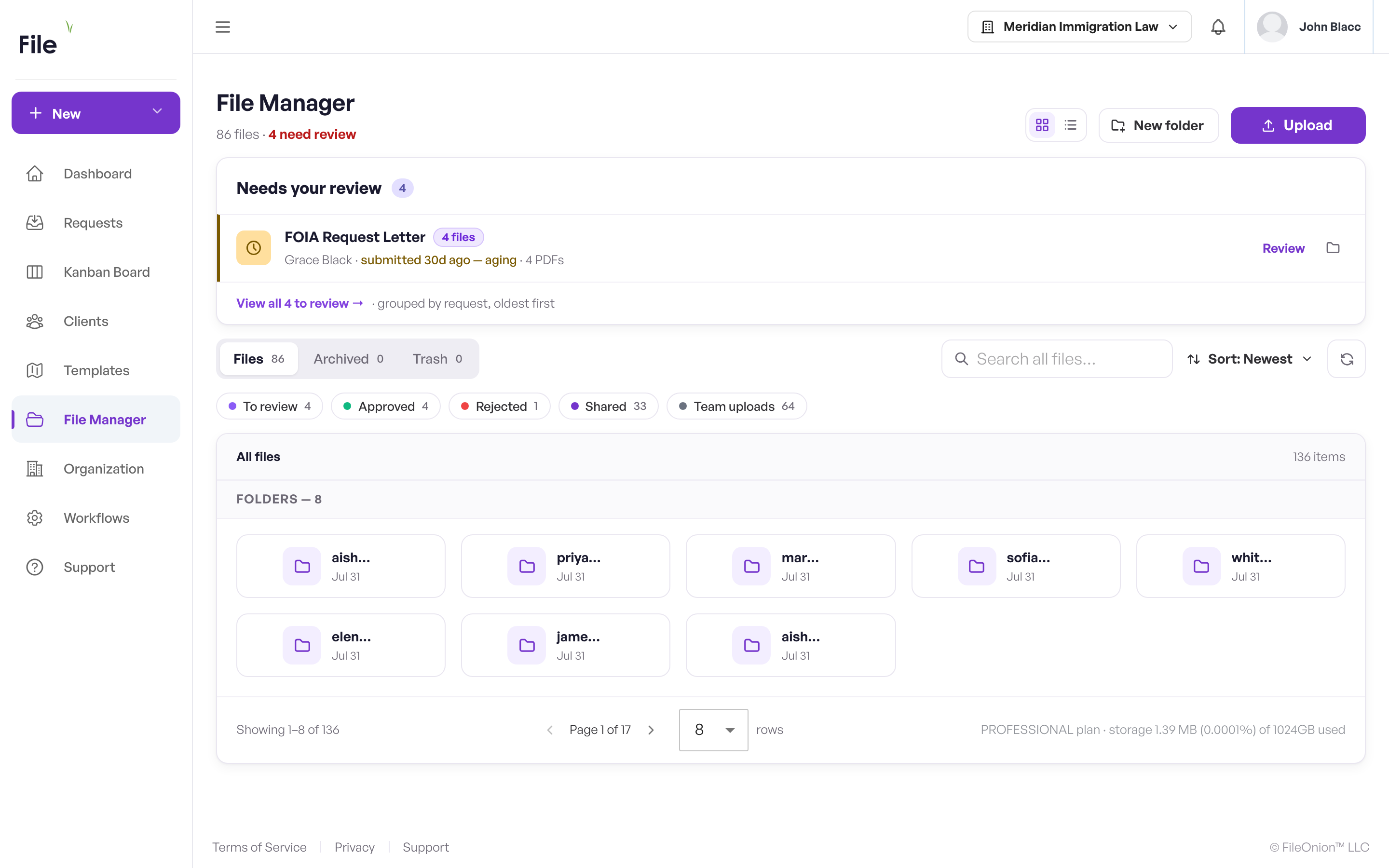Go to Workflows settings
Screen dimensions: 1389x868
96,518
